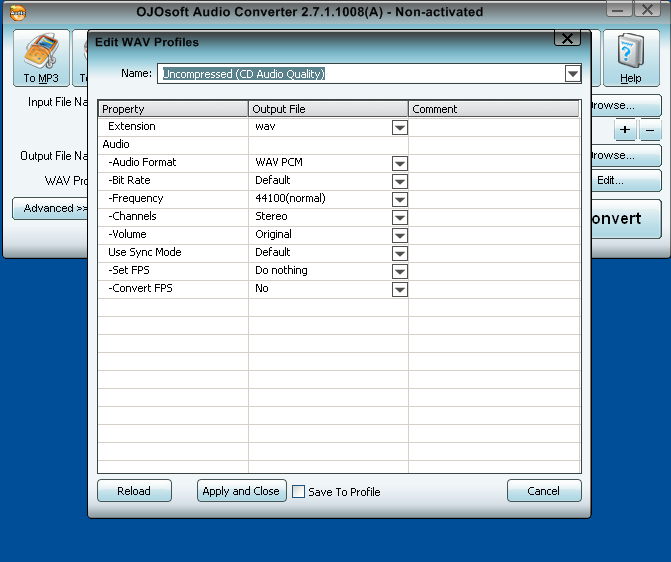Click the Property column header
671x562 pixels.
[x=173, y=109]
